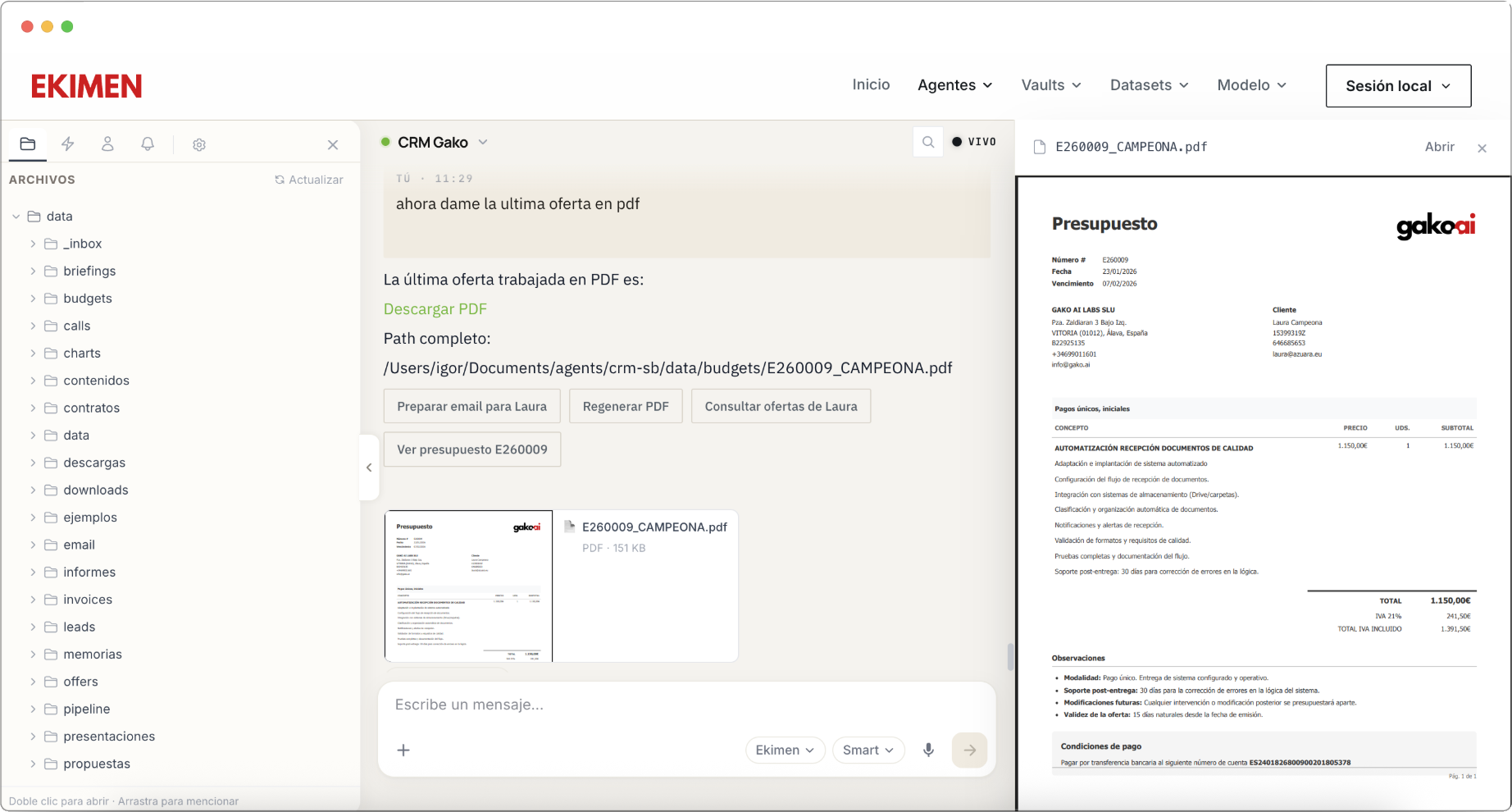
Task: Select the pipeline folder
Action: [87, 709]
